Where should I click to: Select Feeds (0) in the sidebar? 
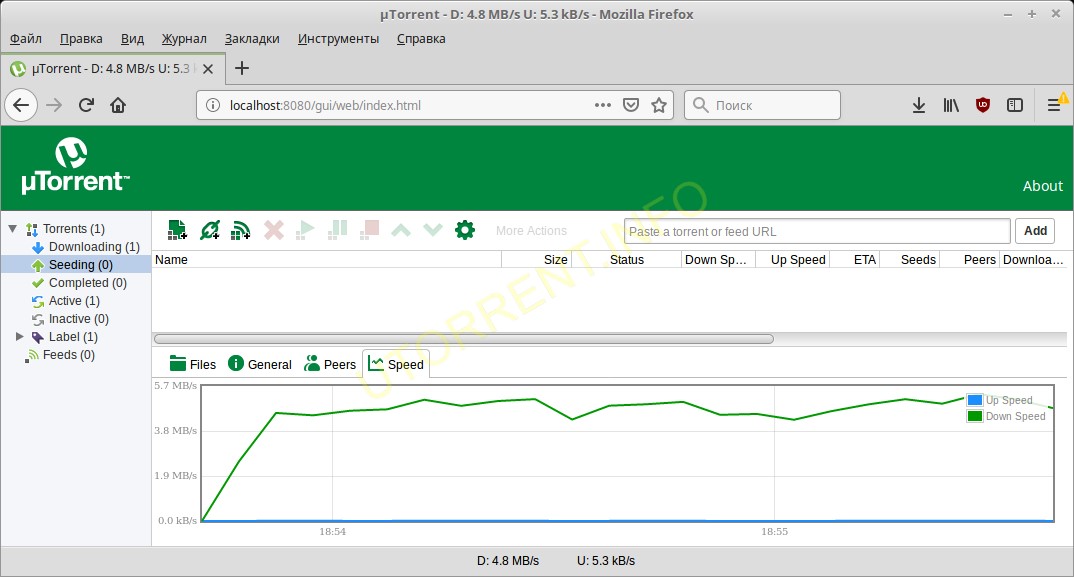68,354
